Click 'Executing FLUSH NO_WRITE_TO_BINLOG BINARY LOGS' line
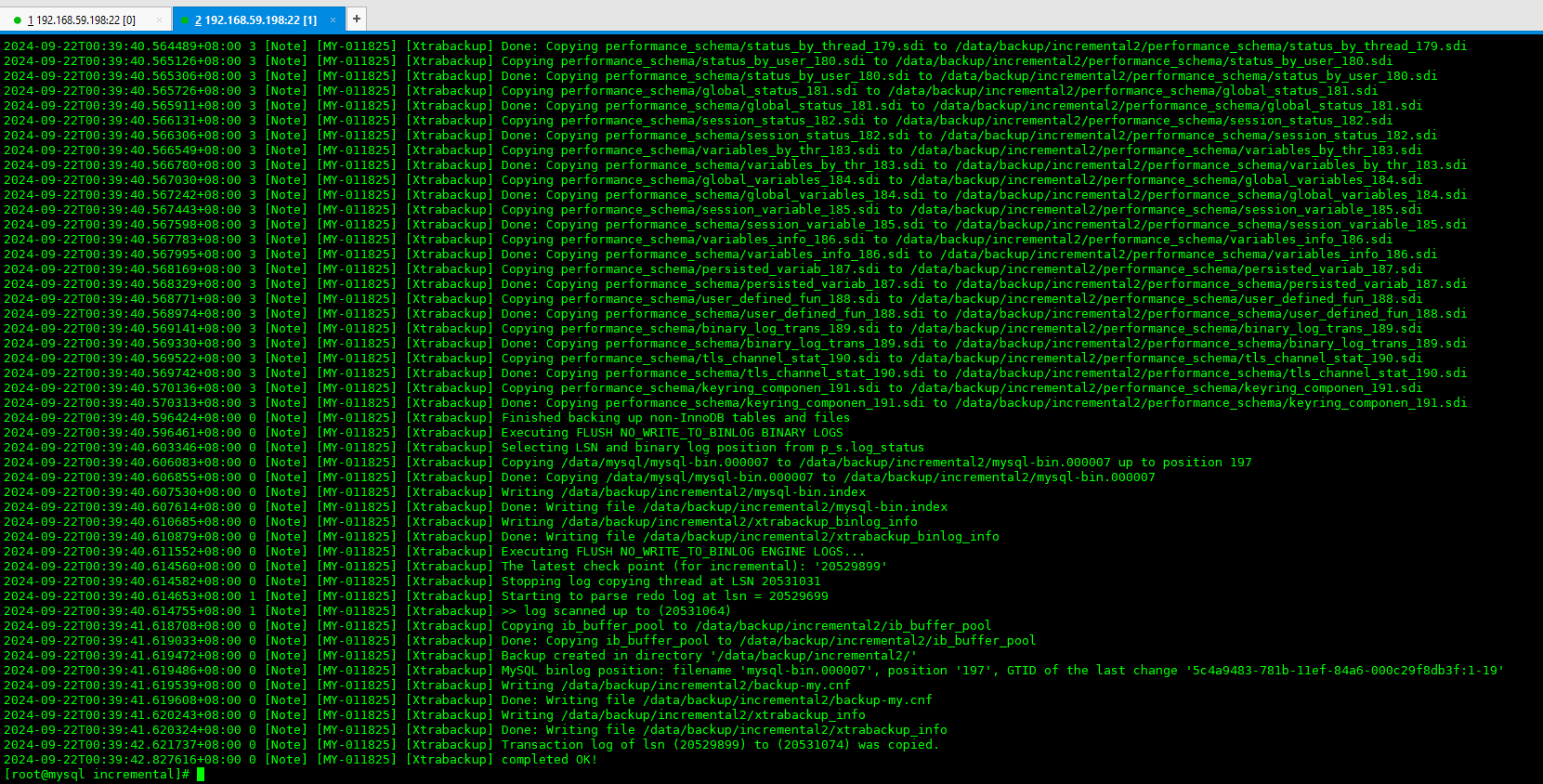This screenshot has height=784, width=1543. tap(424, 433)
